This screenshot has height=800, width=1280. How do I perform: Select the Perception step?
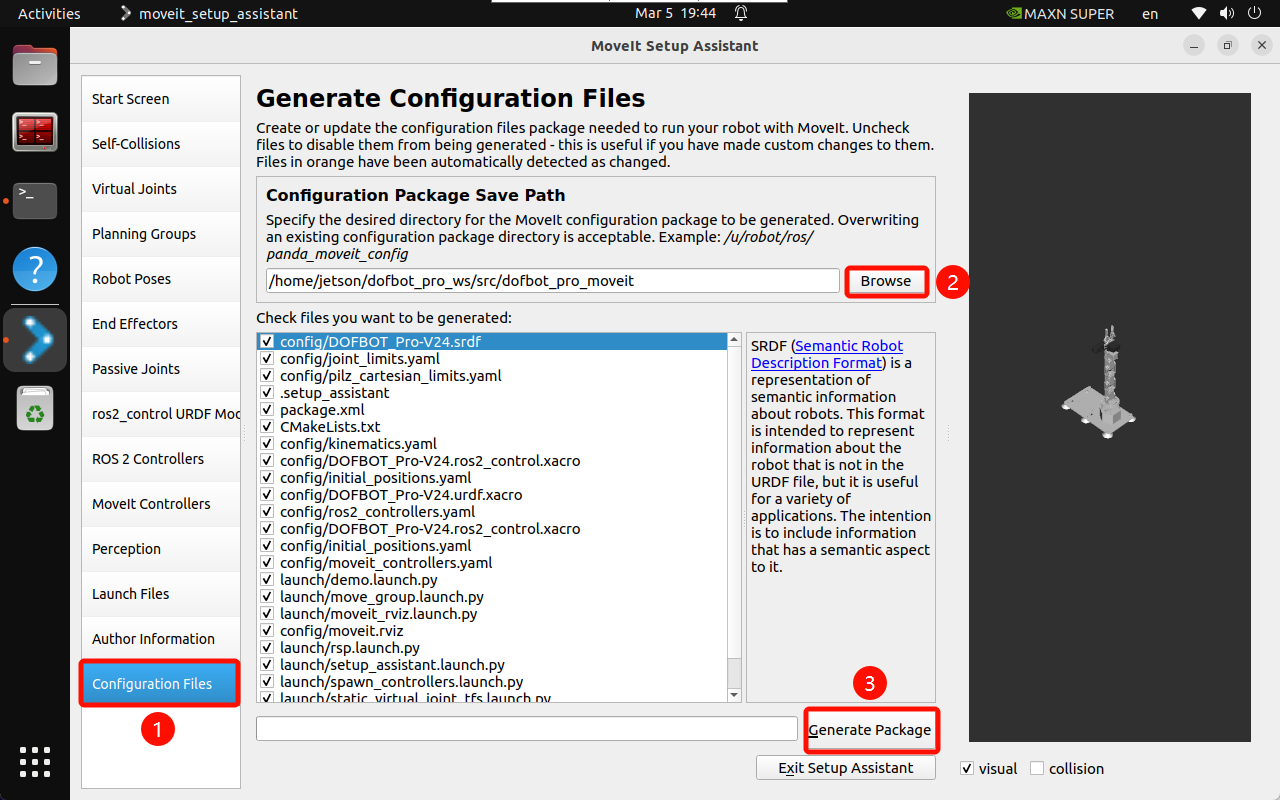161,549
